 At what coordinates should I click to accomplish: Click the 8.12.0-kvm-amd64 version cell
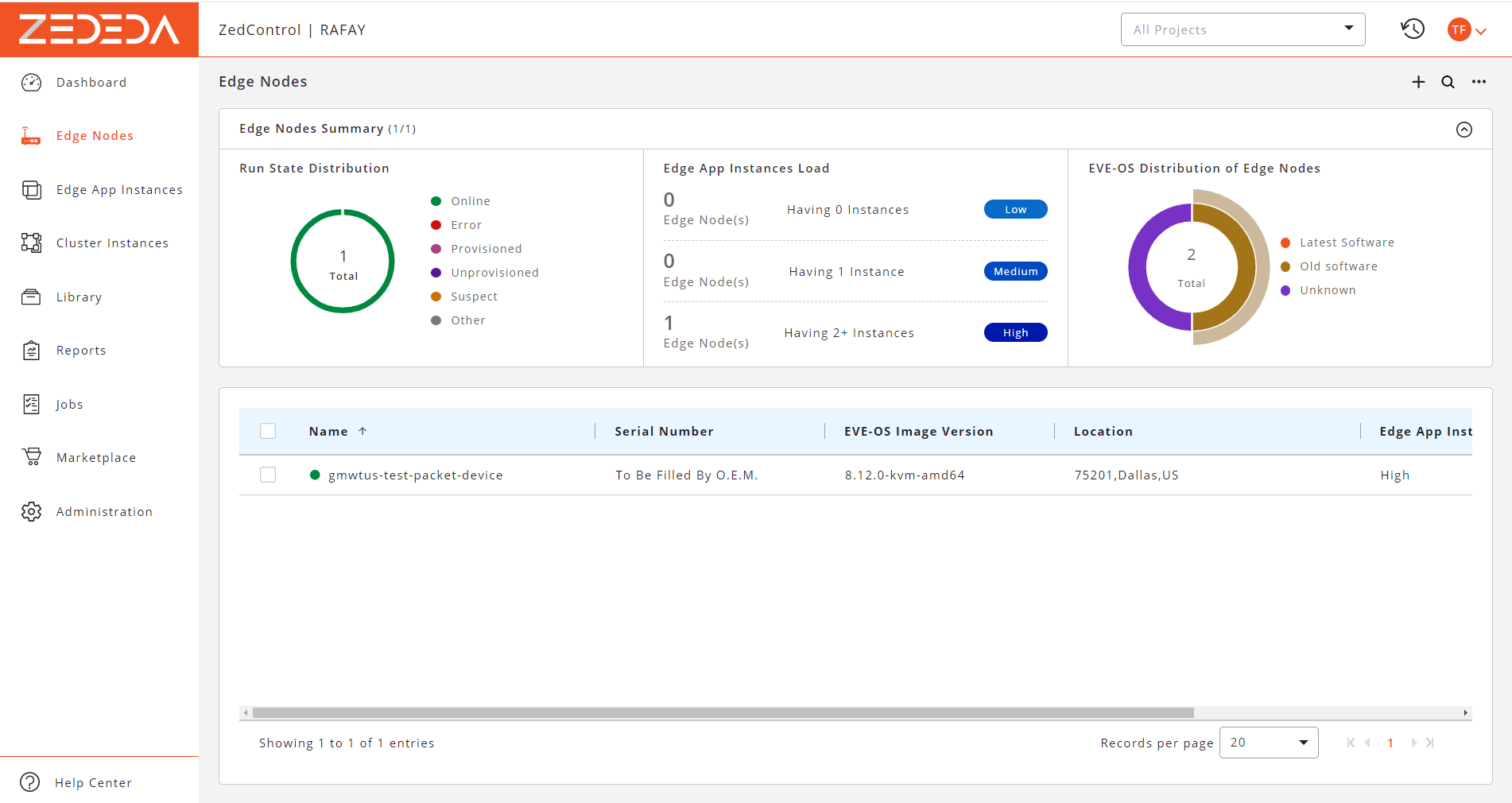click(x=905, y=475)
